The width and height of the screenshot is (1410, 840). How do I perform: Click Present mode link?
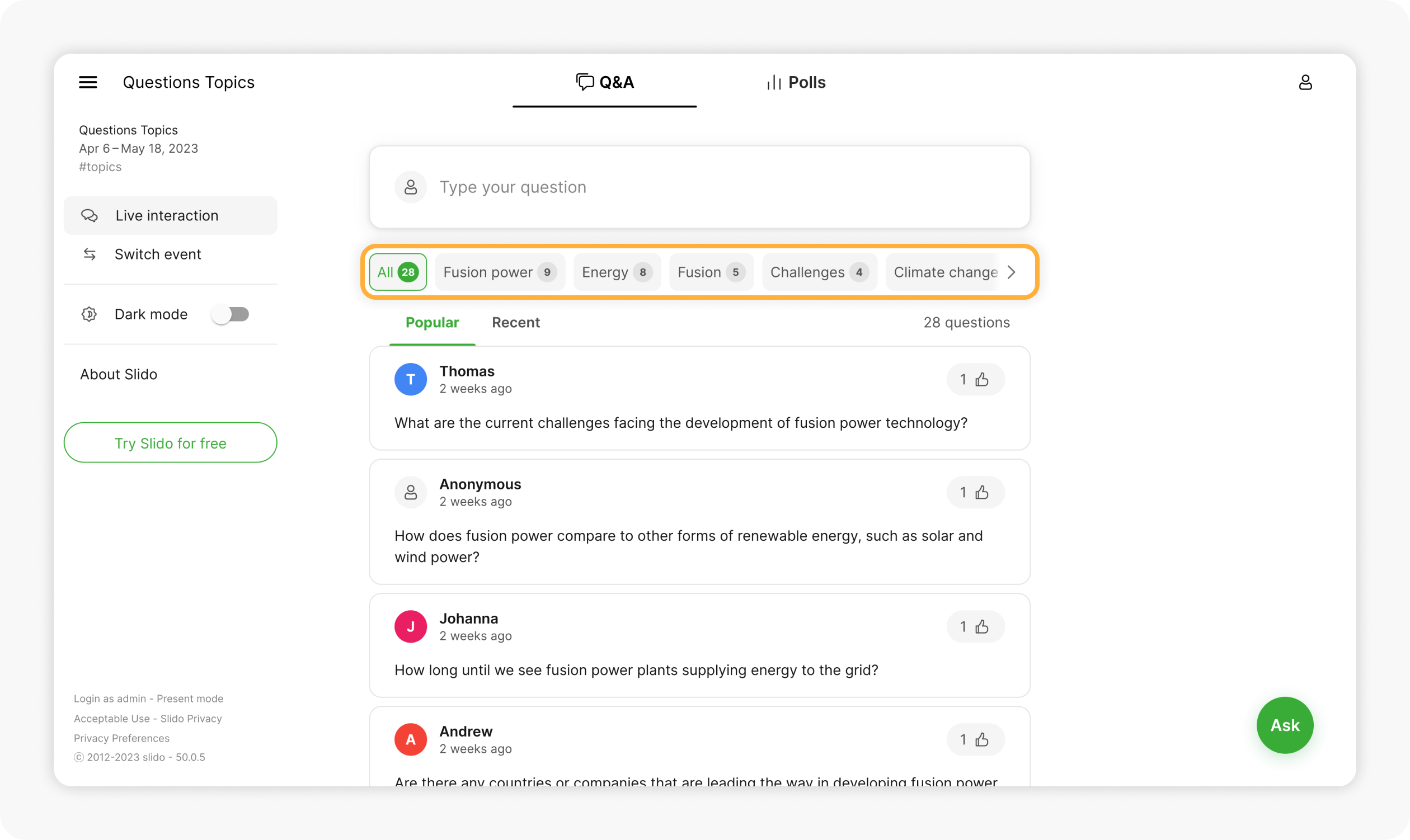(190, 699)
